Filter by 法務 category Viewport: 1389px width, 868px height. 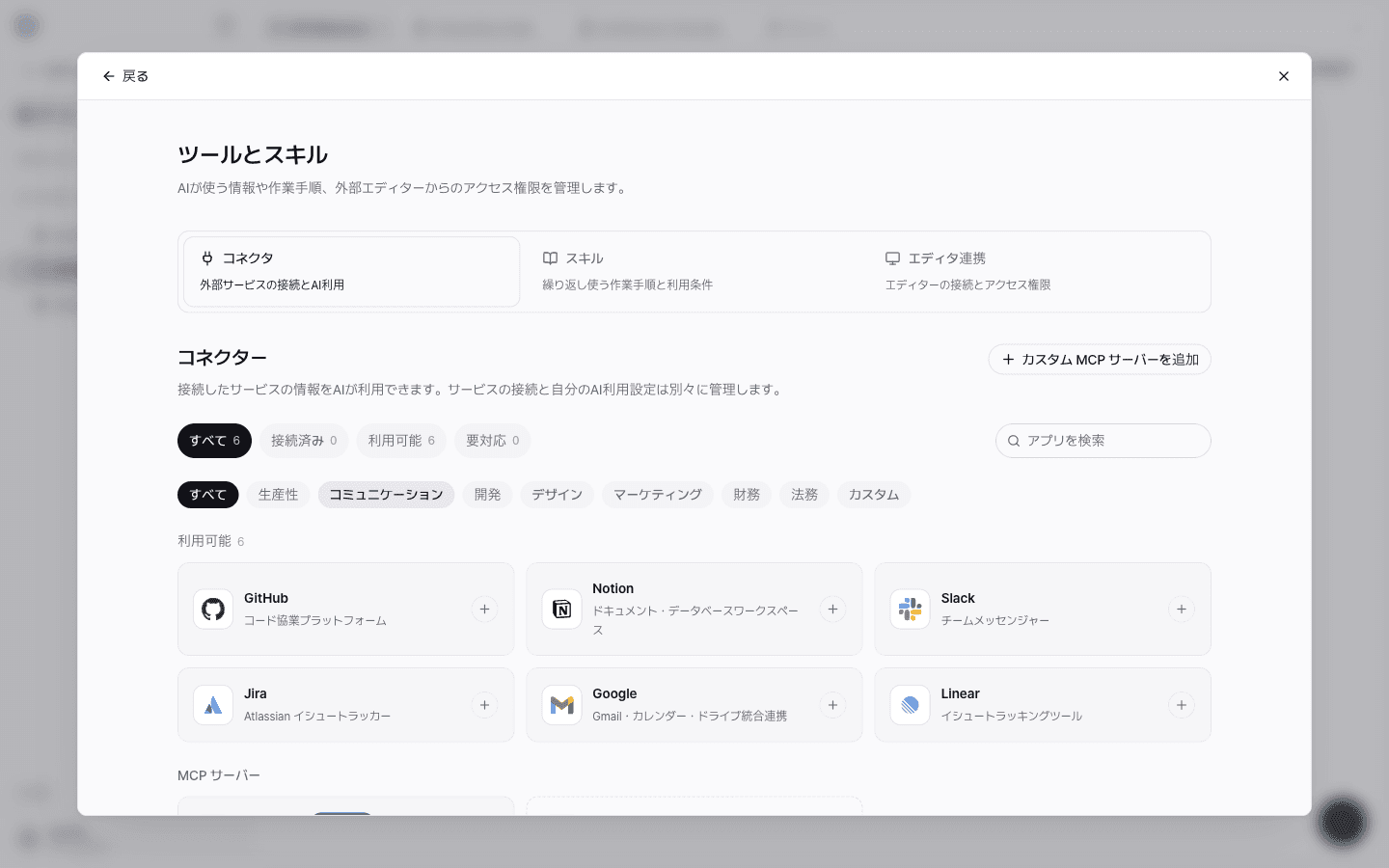coord(804,495)
